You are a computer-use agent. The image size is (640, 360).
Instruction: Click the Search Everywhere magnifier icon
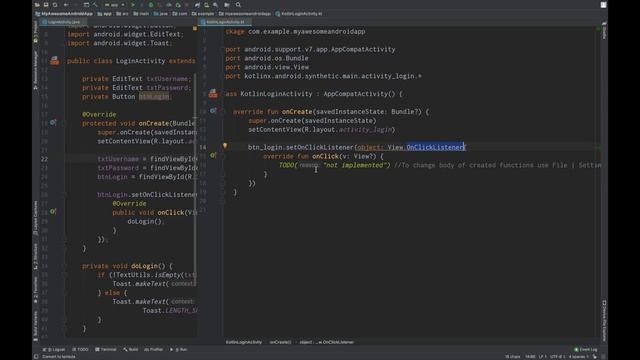(x=238, y=5)
